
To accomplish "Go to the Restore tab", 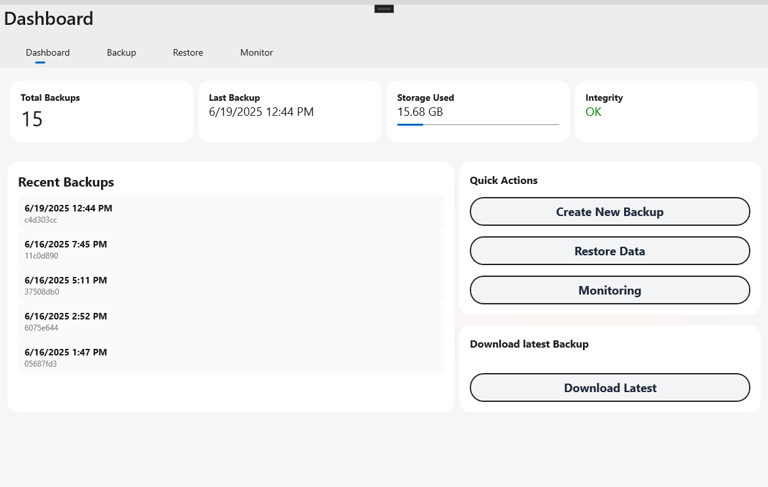I will click(188, 52).
